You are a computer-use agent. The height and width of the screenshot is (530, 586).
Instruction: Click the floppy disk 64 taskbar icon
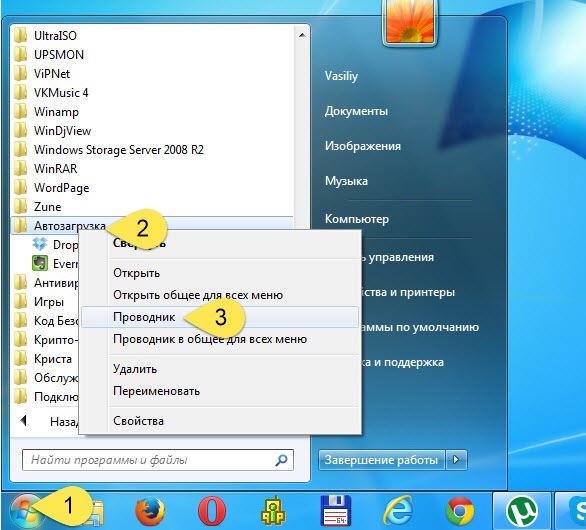[335, 510]
